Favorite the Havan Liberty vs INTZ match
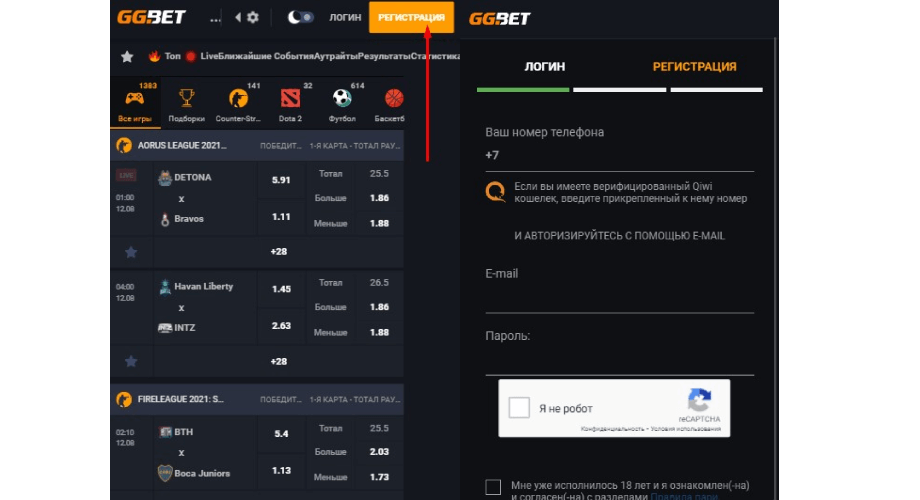 (131, 362)
